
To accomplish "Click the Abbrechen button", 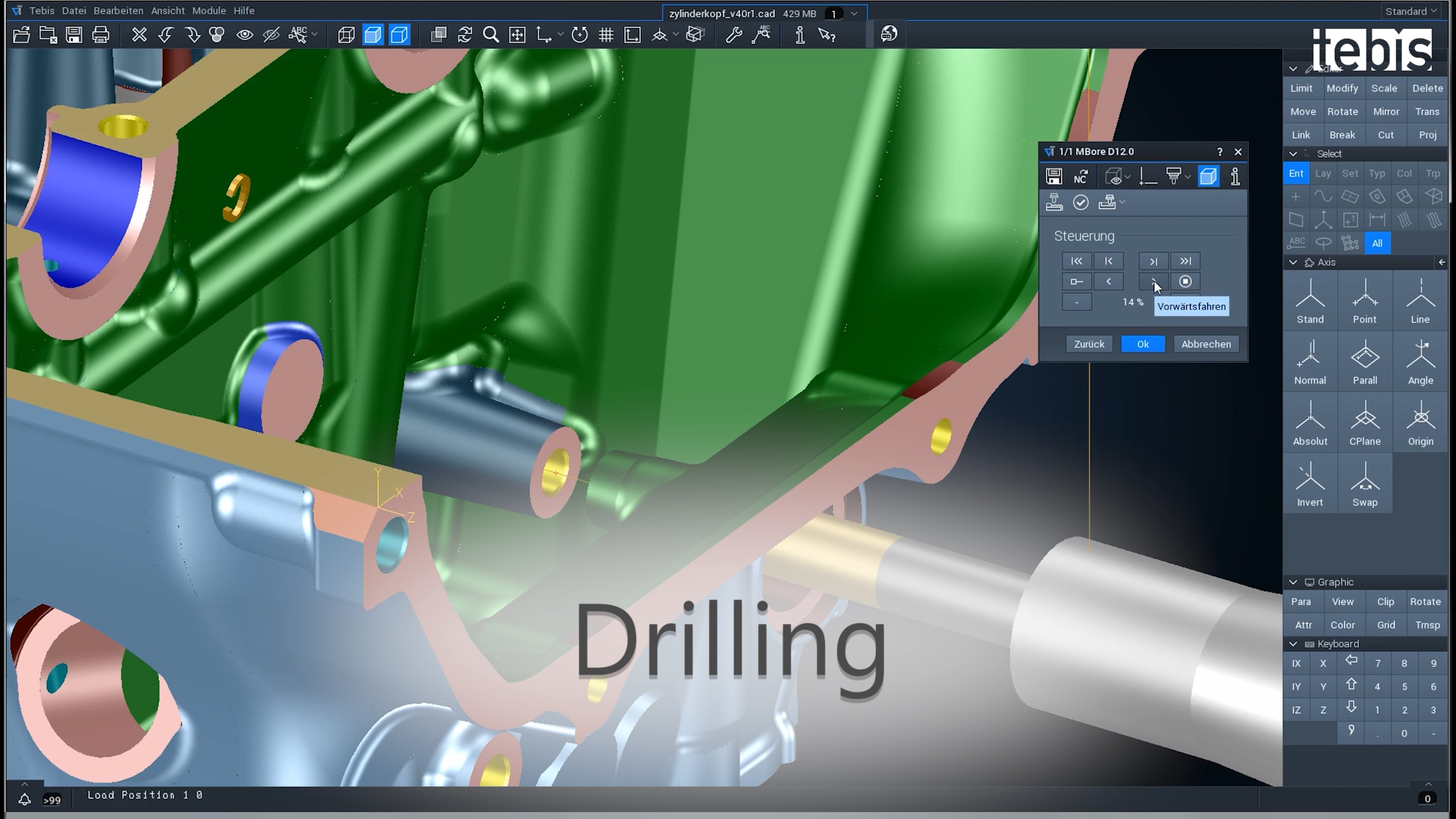I will click(1206, 344).
